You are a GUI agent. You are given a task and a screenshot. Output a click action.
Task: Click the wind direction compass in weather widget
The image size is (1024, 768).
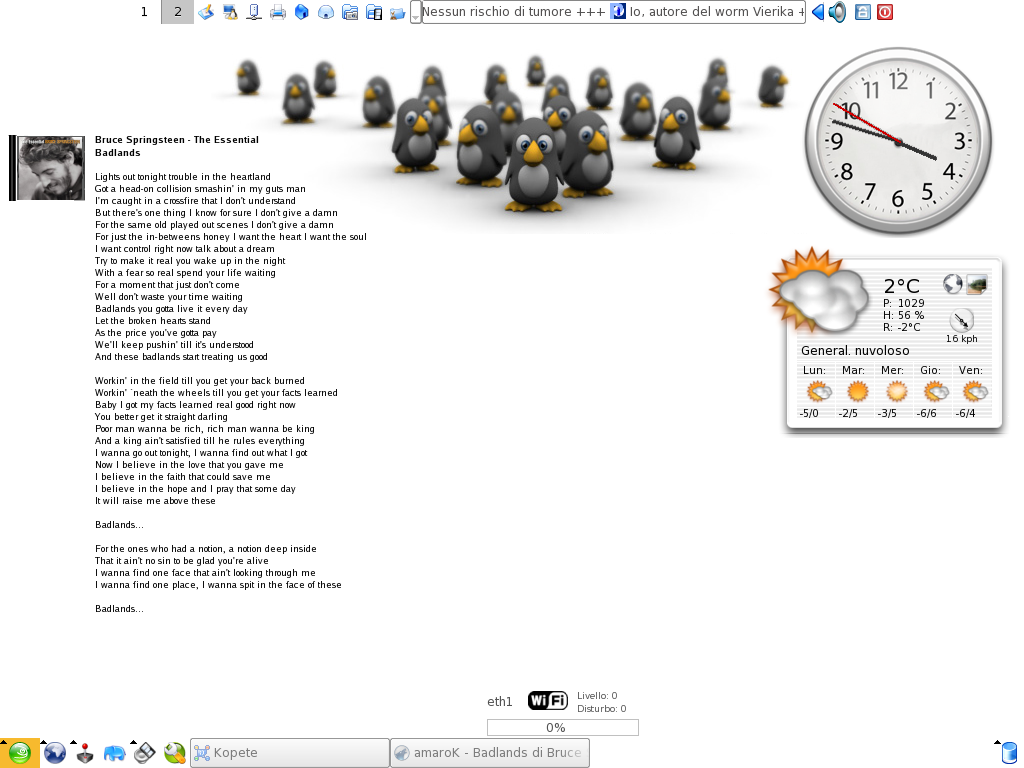[961, 320]
